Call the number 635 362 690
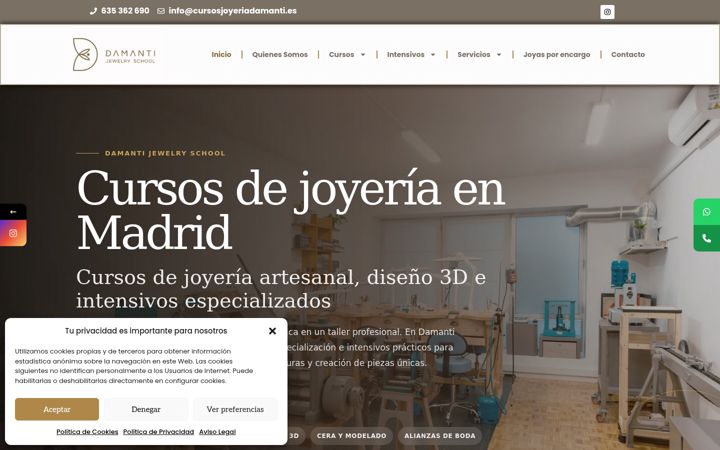720x450 pixels. tap(125, 11)
